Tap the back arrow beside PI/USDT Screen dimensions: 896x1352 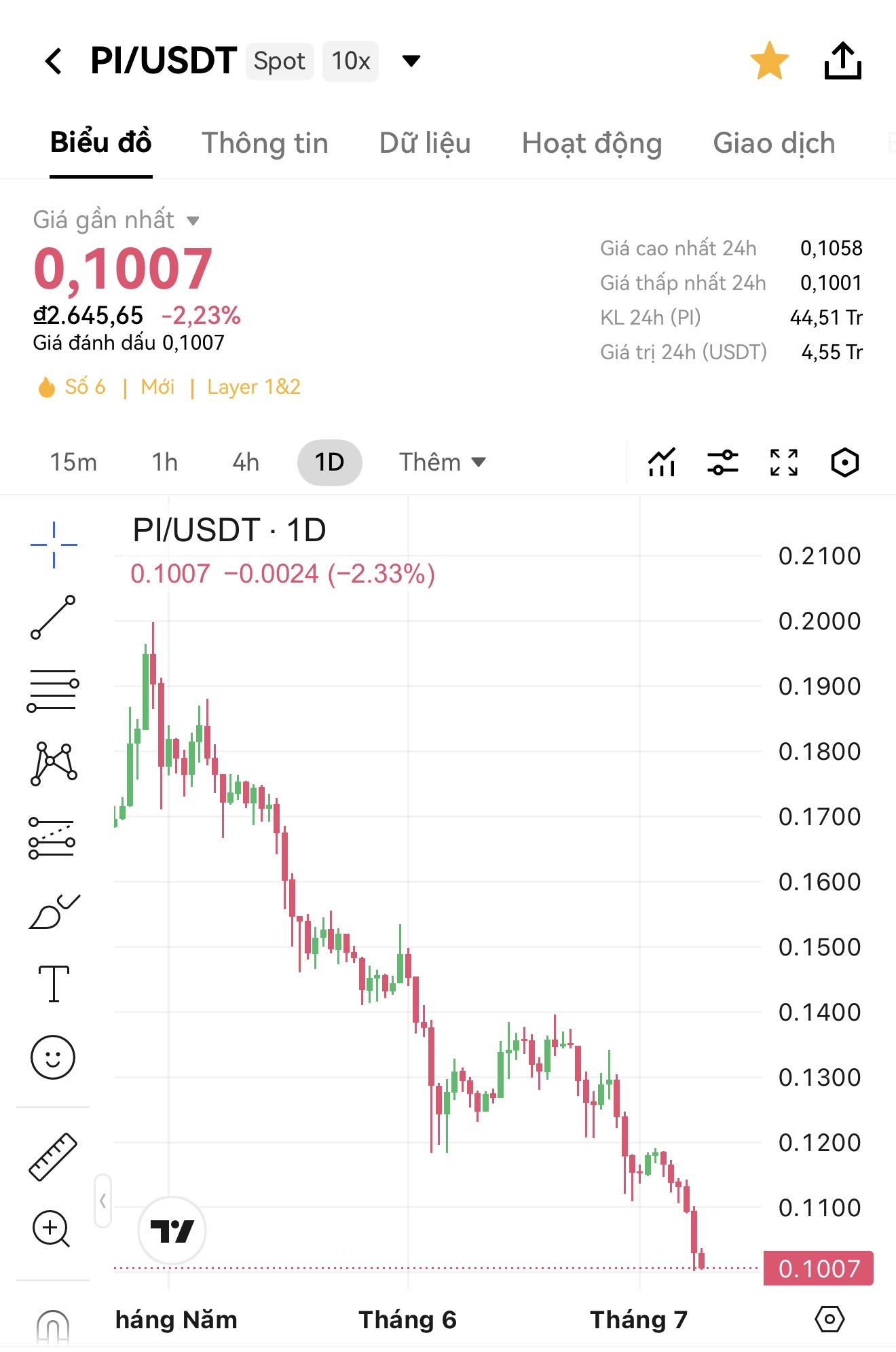[x=54, y=61]
